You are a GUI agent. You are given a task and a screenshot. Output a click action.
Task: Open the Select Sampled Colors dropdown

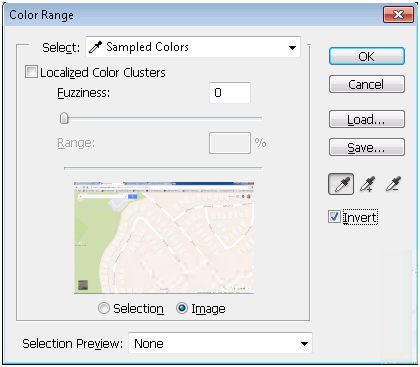click(193, 47)
